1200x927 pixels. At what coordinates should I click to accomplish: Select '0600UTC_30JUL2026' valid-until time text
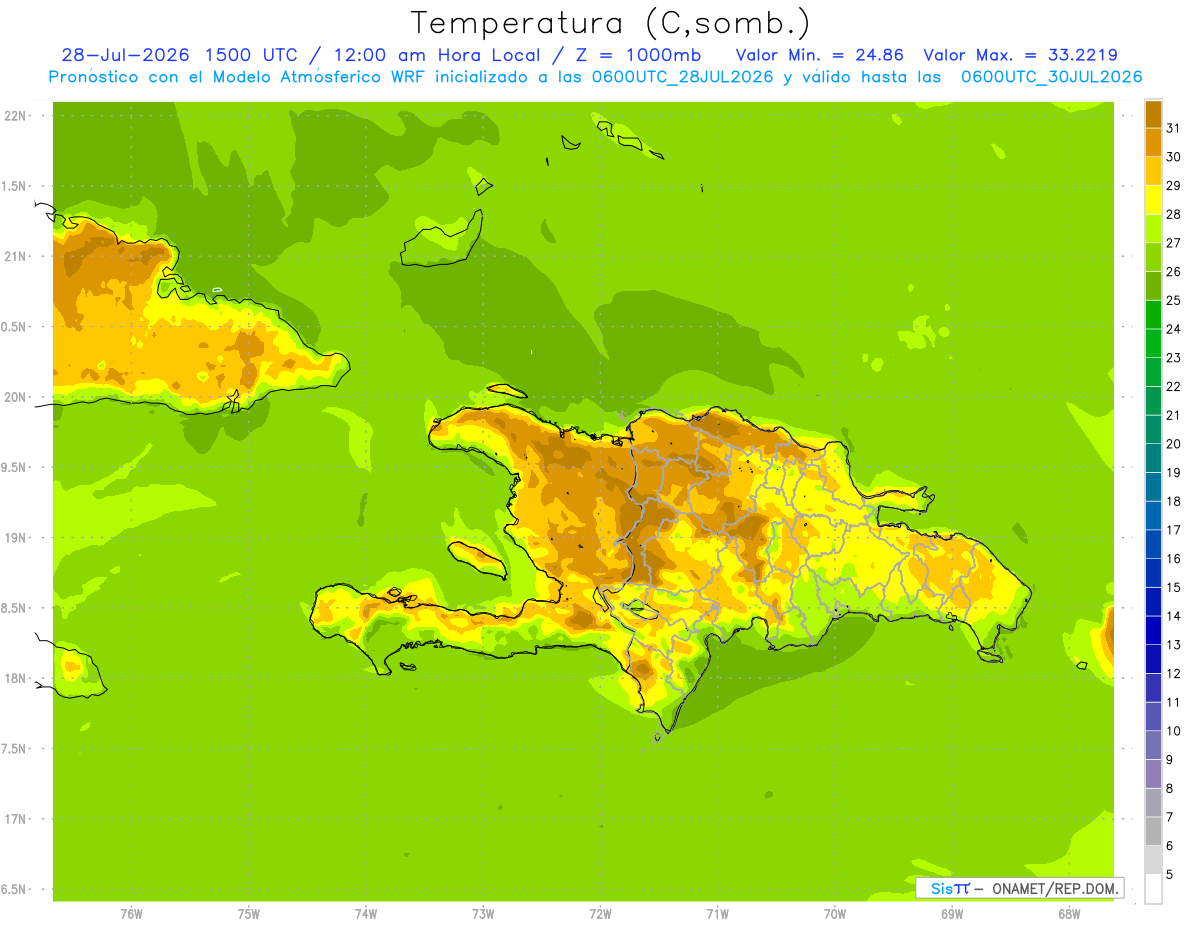(x=1052, y=77)
